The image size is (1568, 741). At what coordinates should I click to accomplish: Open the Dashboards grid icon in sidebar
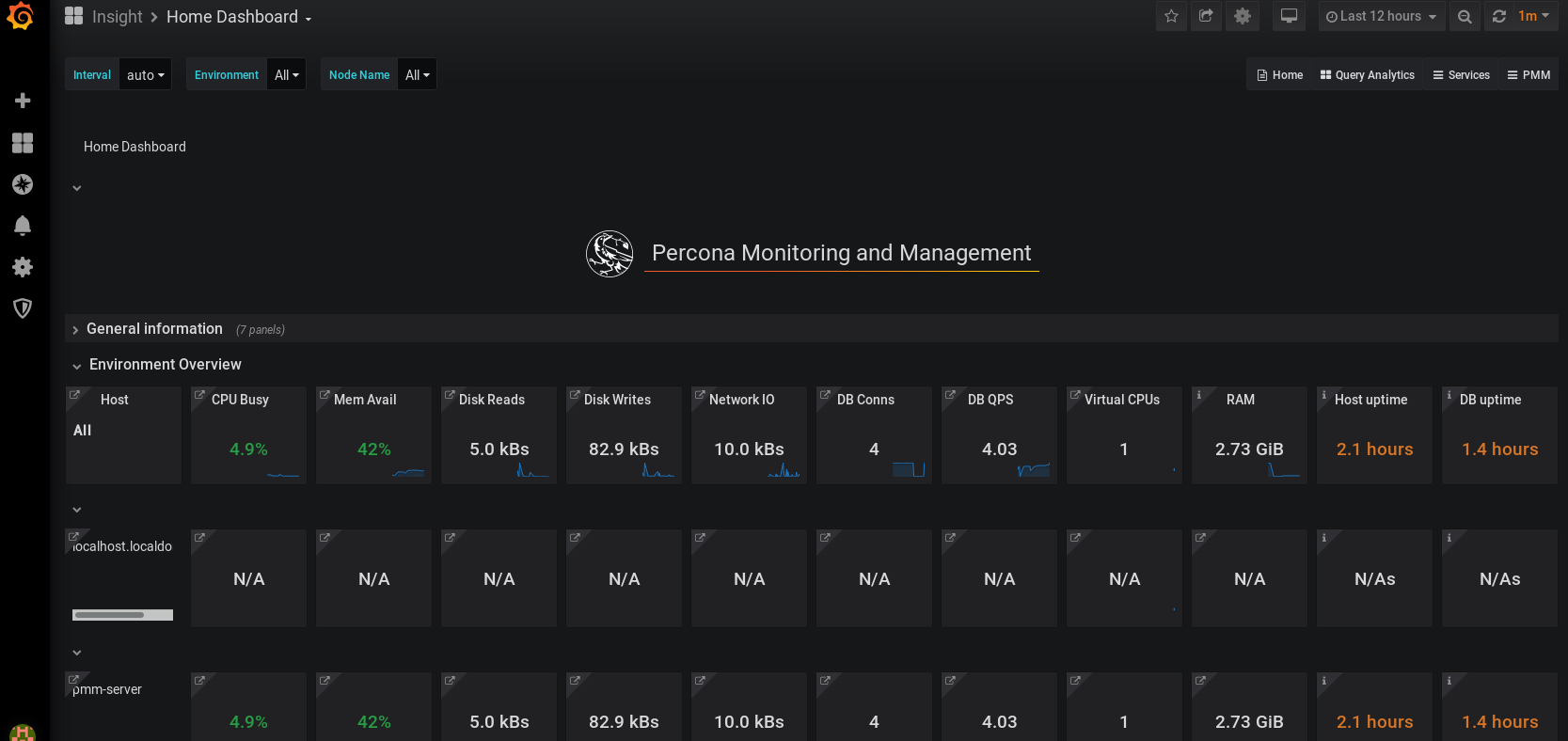[23, 142]
